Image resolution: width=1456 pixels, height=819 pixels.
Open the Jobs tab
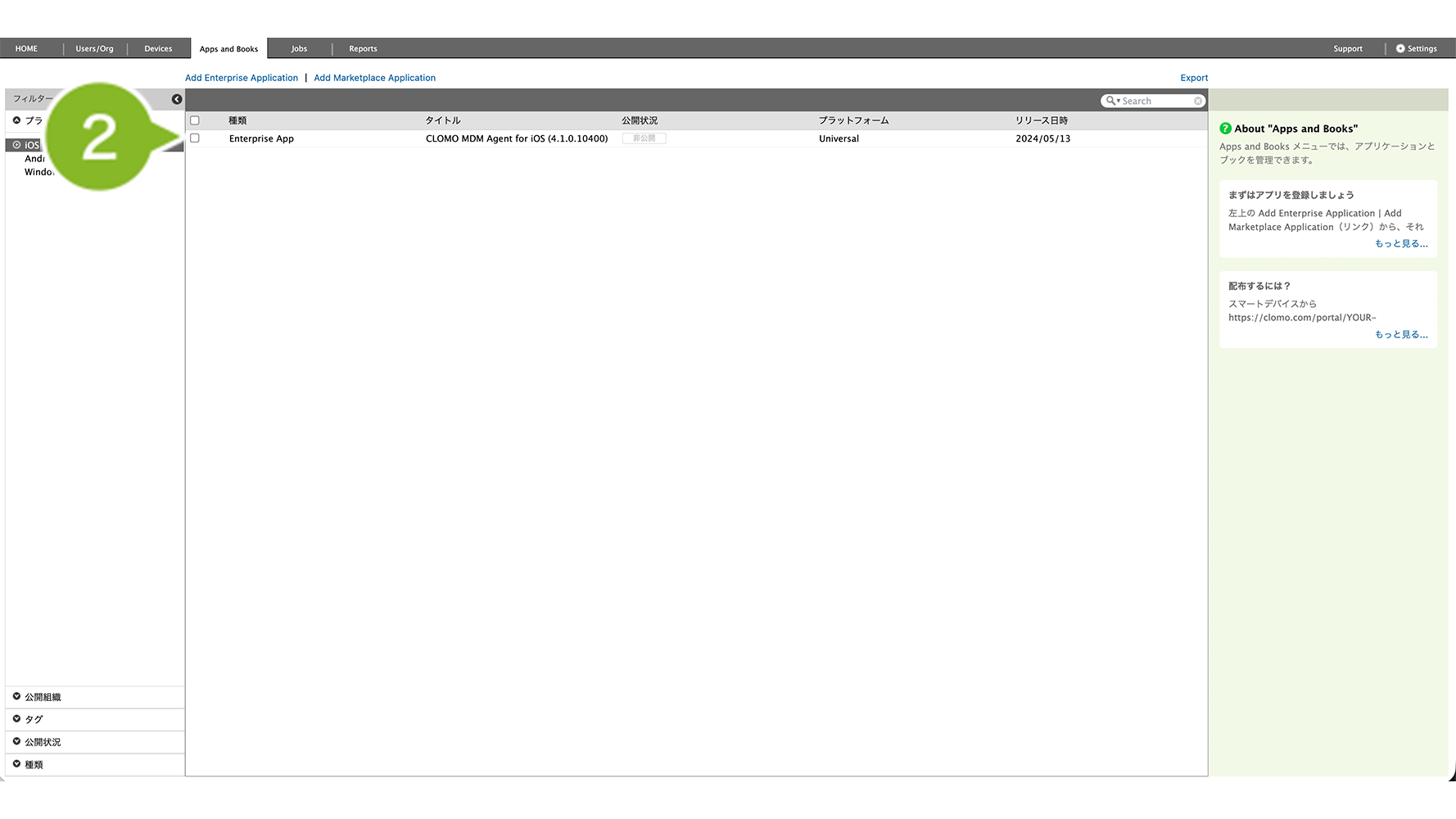tap(299, 48)
